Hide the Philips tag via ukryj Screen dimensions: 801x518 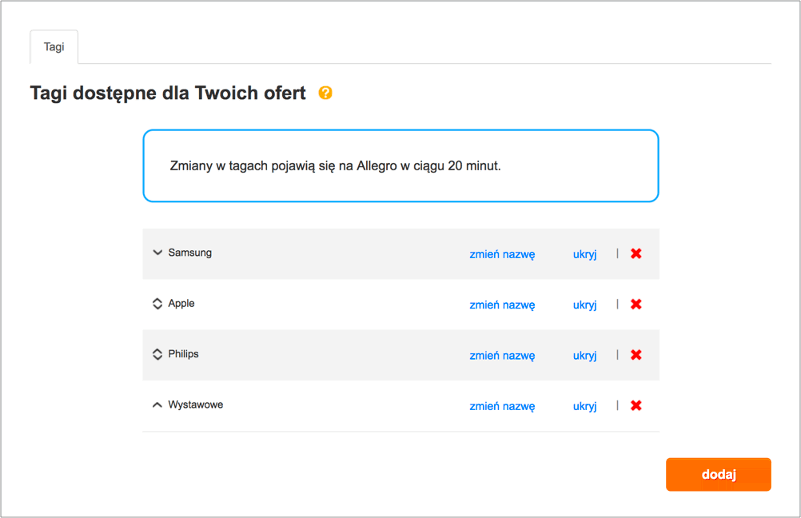pyautogui.click(x=584, y=355)
